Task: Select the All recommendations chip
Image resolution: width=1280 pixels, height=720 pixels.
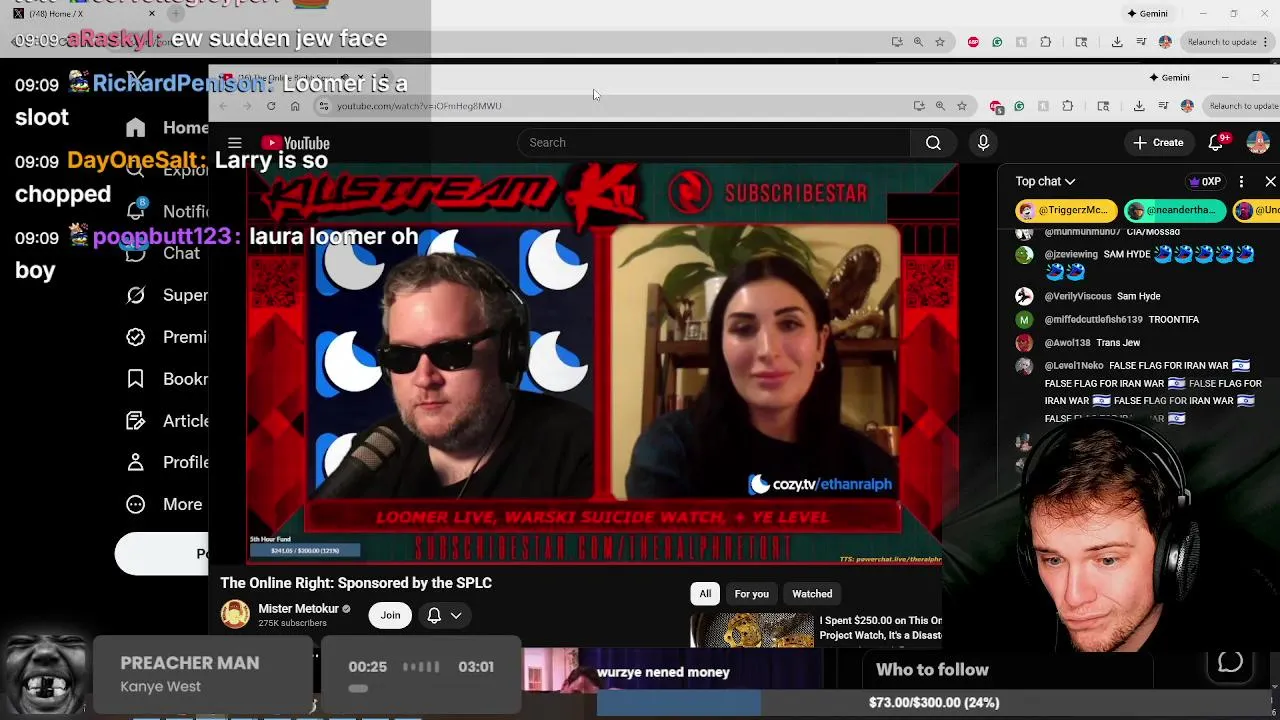Action: tap(705, 594)
